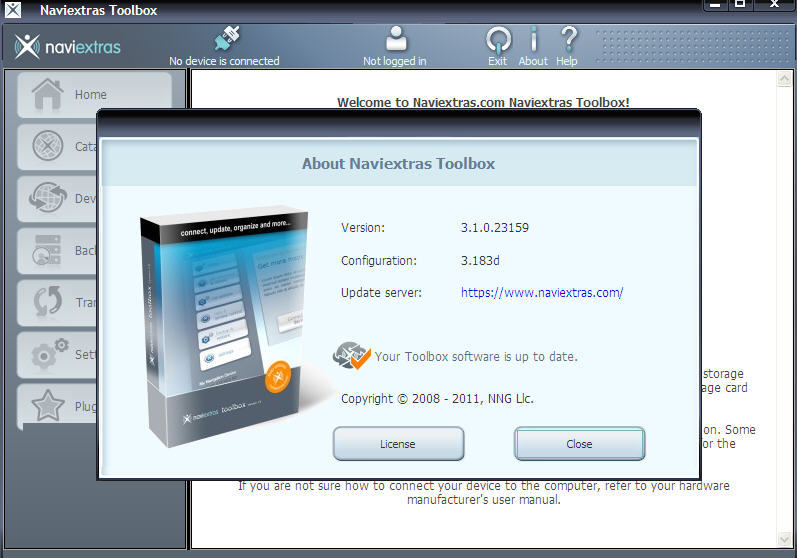Click the 'Your Toolbox software is up to date.' text
Image resolution: width=797 pixels, height=558 pixels.
pyautogui.click(x=476, y=357)
